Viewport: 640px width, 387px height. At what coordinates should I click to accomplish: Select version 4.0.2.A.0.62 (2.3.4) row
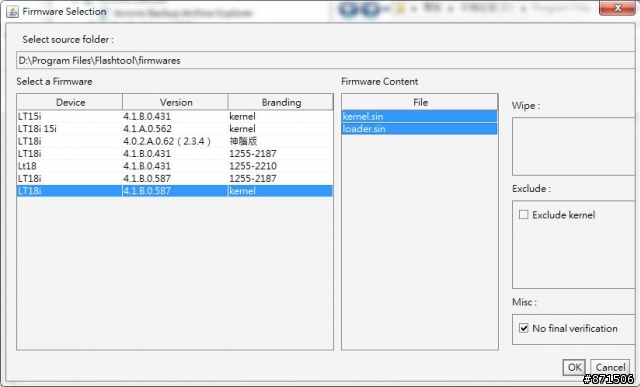[175, 141]
